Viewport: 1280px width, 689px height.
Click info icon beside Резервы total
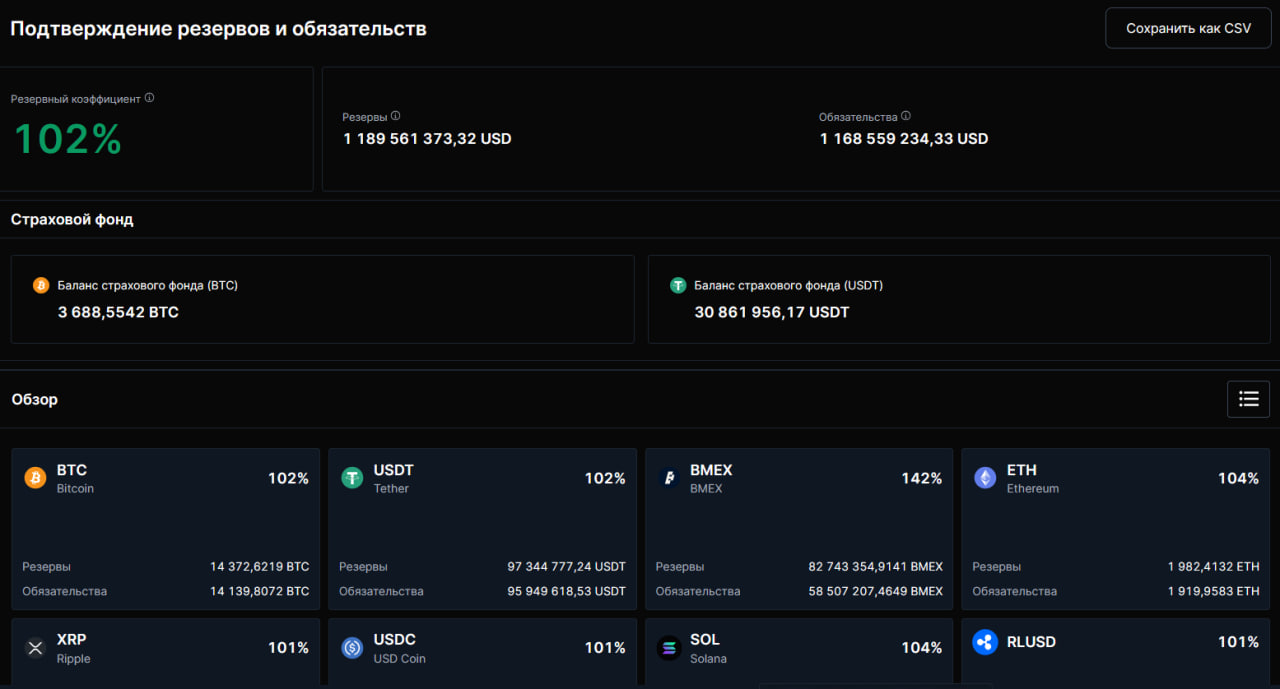coord(396,116)
